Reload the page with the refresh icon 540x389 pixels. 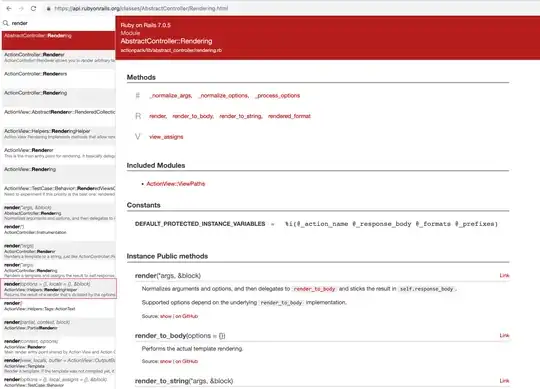click(x=33, y=8)
